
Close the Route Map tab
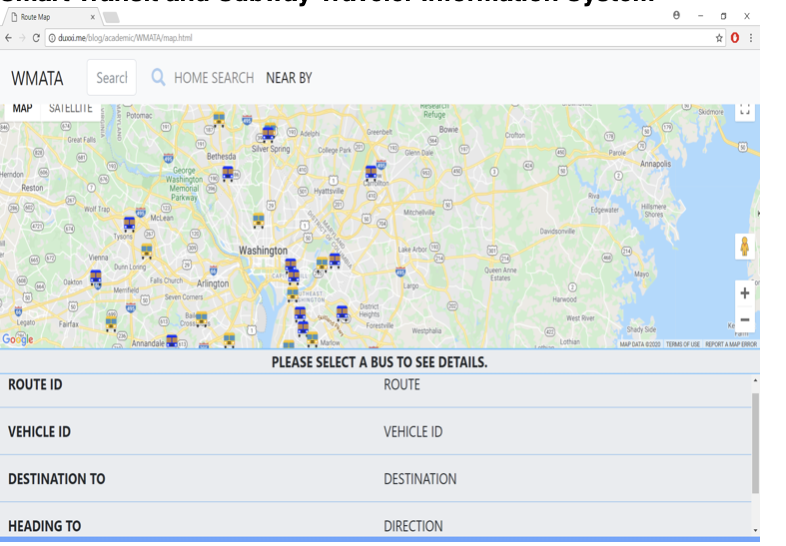click(x=93, y=17)
